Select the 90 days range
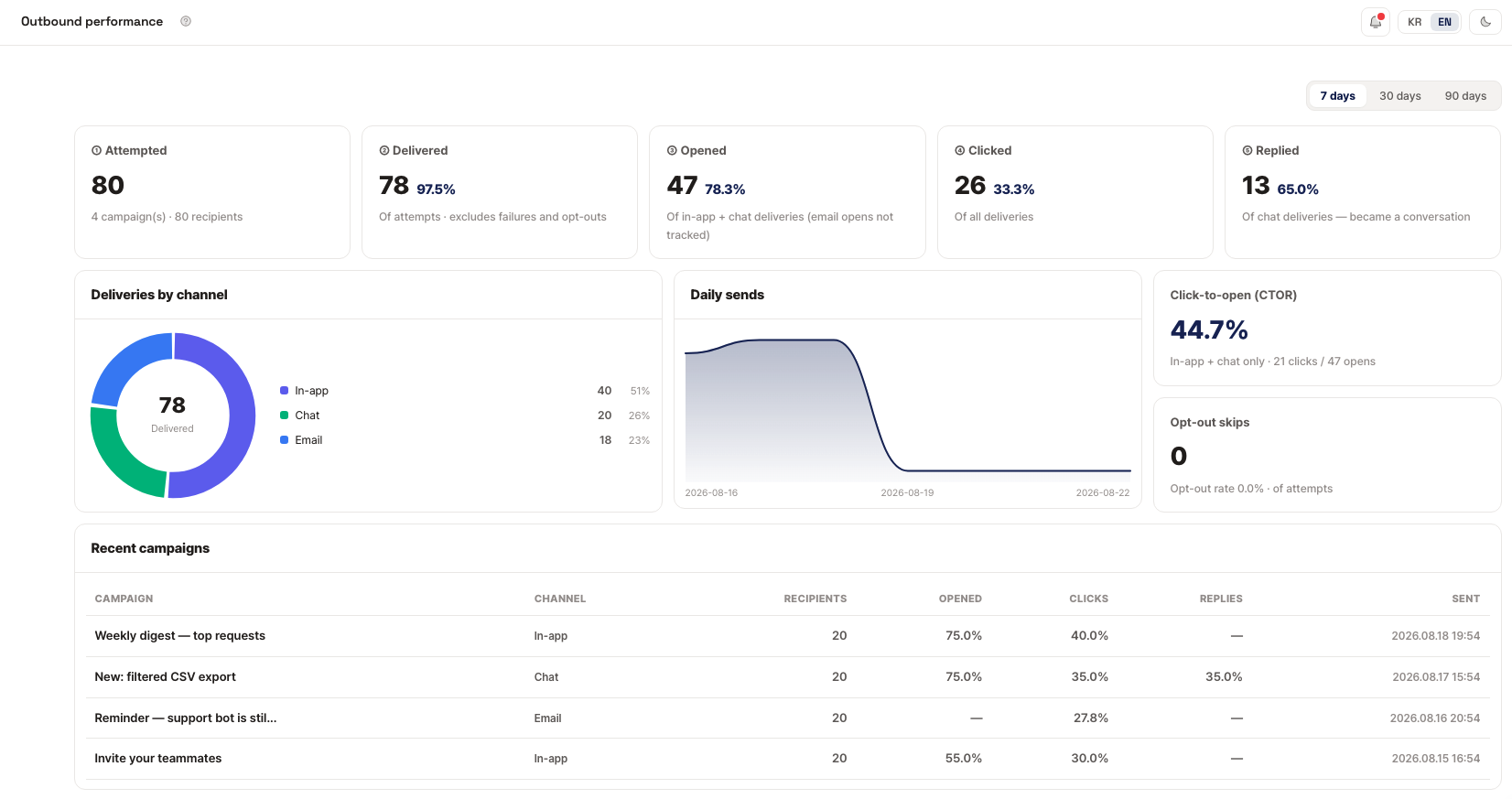This screenshot has height=799, width=1512. click(x=1465, y=96)
